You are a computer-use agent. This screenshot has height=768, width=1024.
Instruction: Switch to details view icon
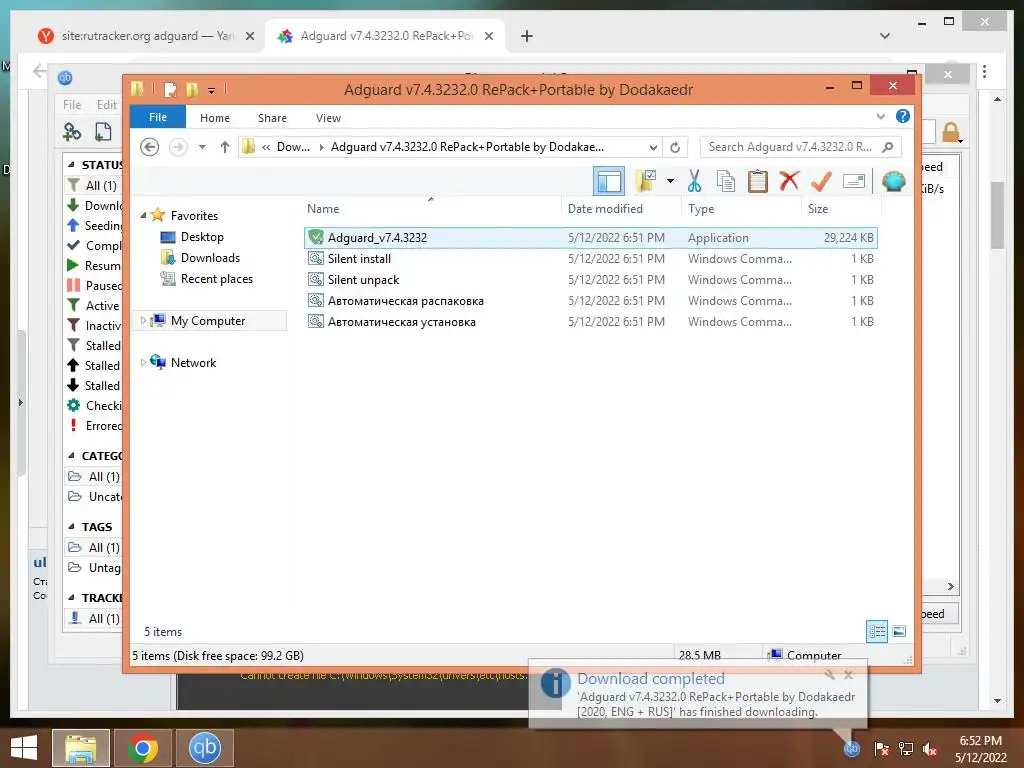click(877, 632)
